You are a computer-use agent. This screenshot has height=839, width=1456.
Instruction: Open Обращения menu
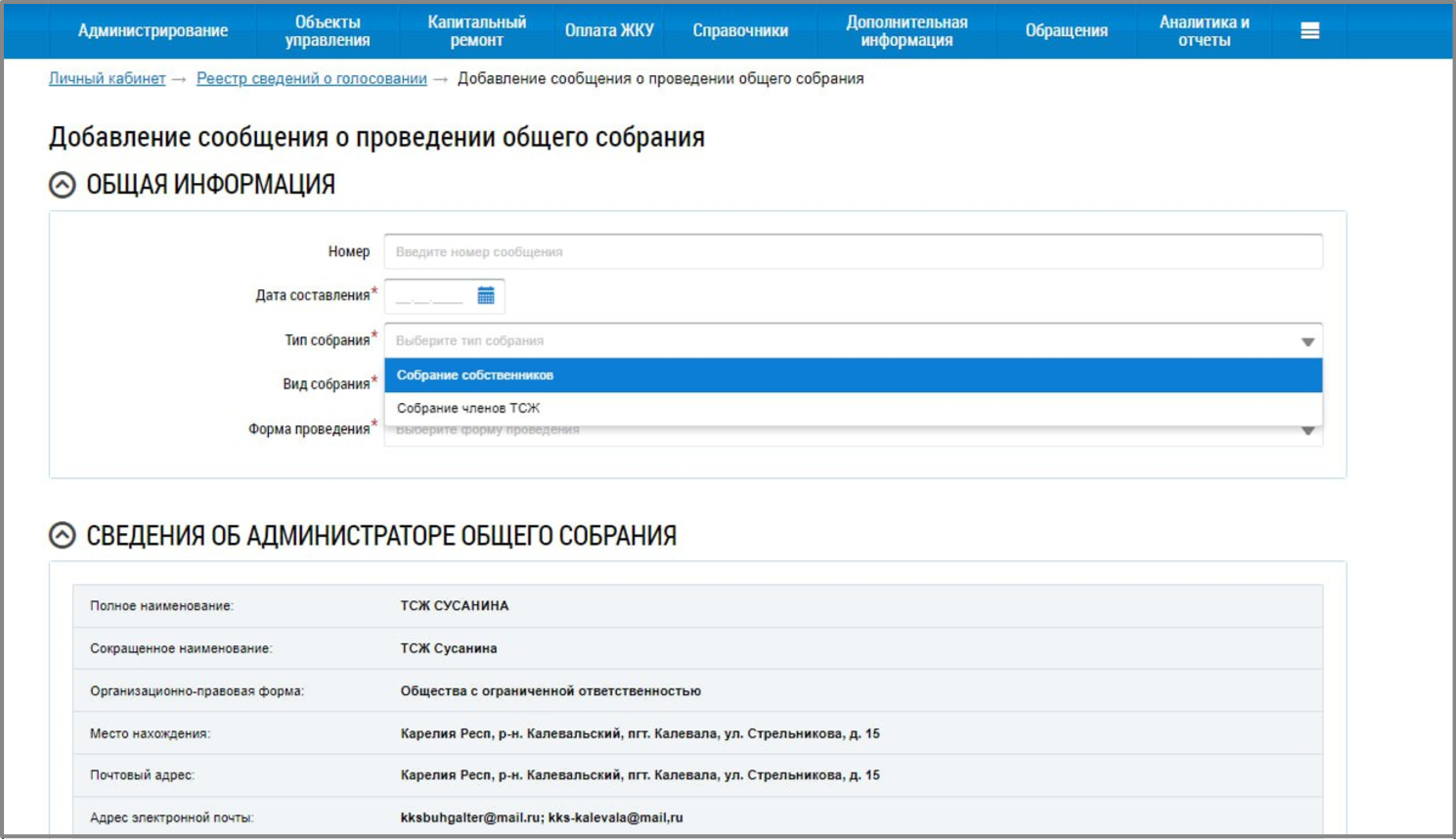click(x=1066, y=31)
